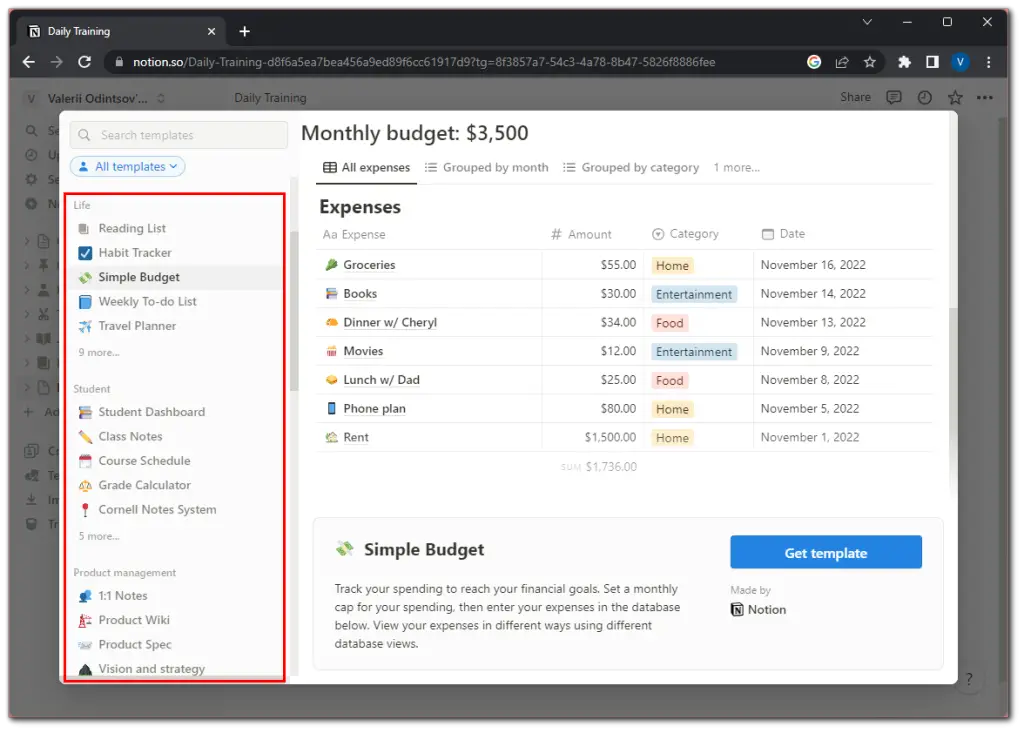
Task: Select the yellow Home category tag on Rent
Action: (672, 437)
